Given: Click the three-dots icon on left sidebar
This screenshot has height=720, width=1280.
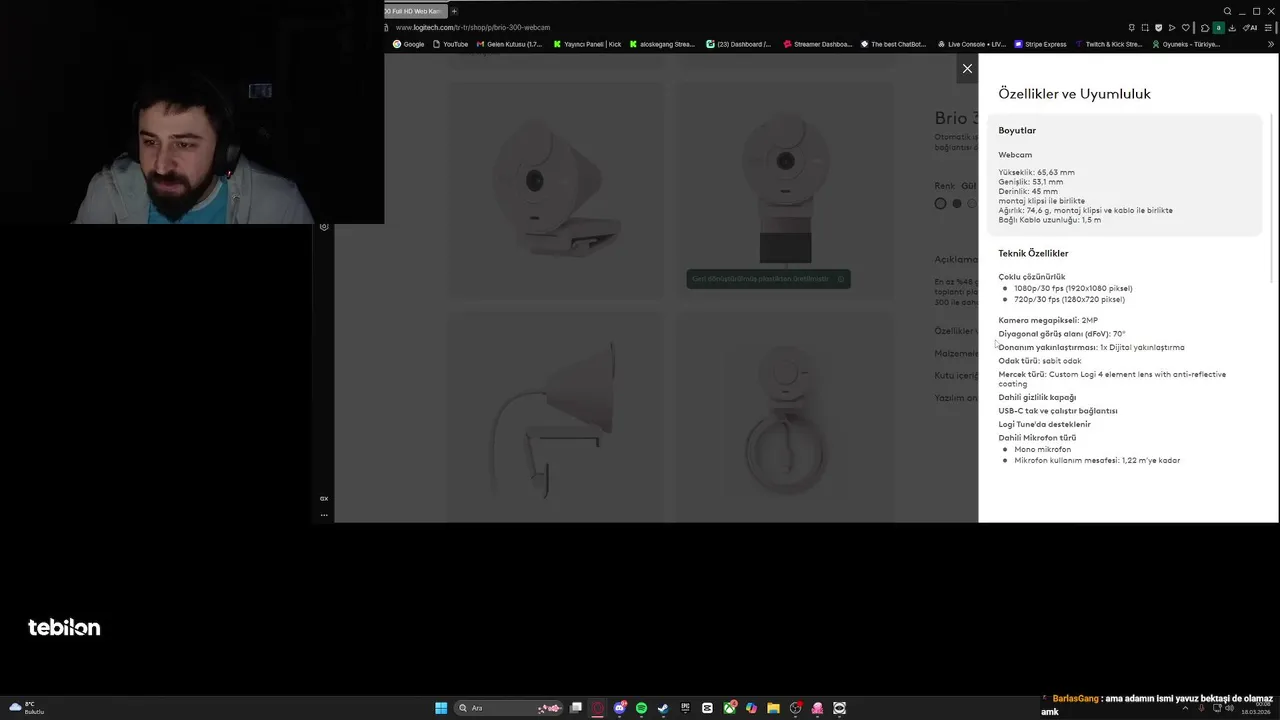Looking at the screenshot, I should [x=324, y=515].
